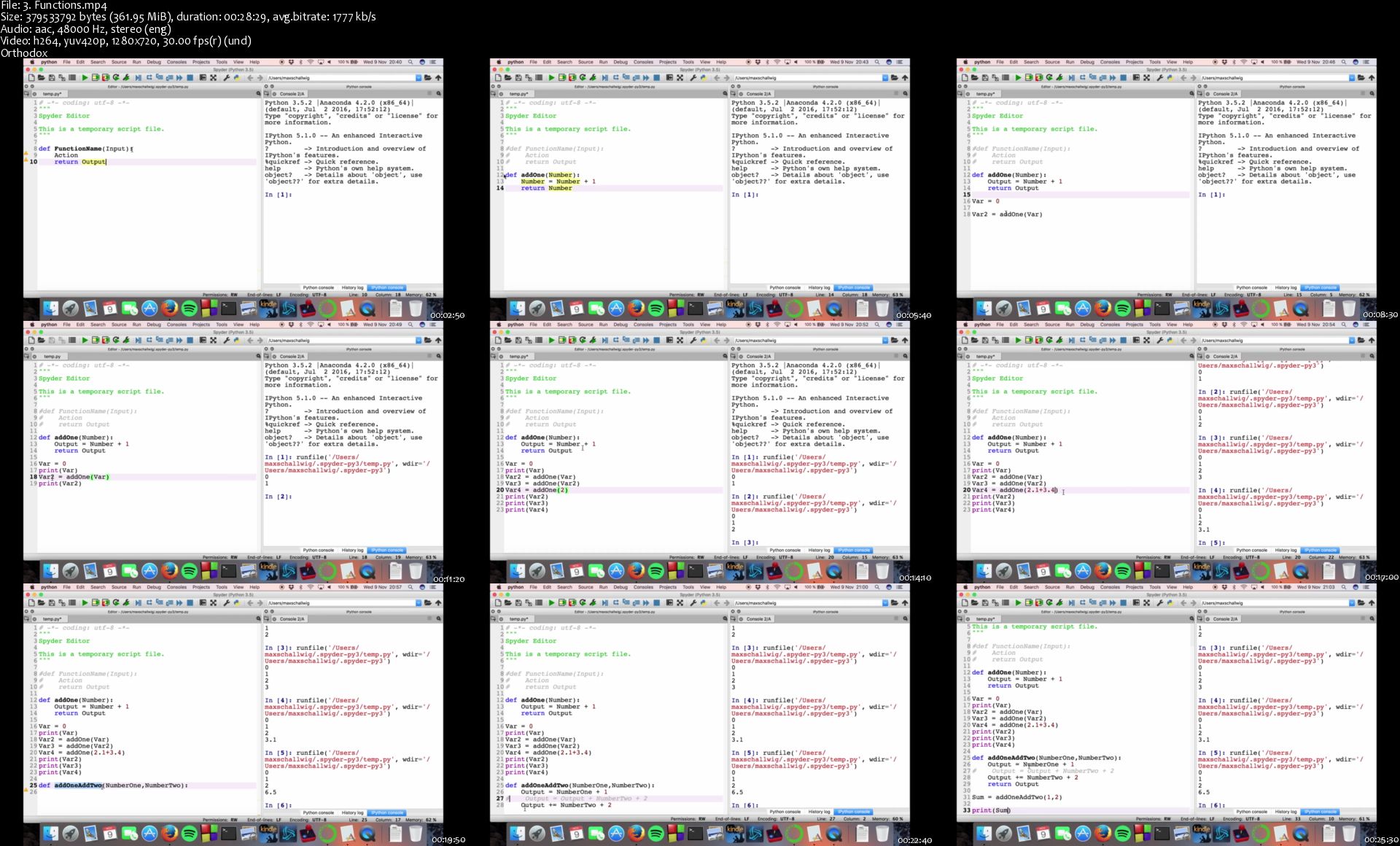
Task: Click 'def addOne(Number):' line in 00:05:40 editor
Action: [541, 175]
